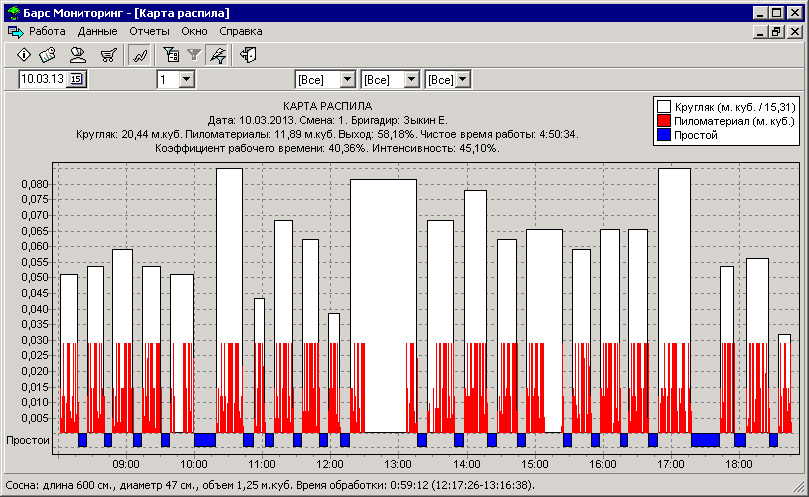The width and height of the screenshot is (809, 497).
Task: Click the info diamond toolbar icon
Action: pos(23,55)
